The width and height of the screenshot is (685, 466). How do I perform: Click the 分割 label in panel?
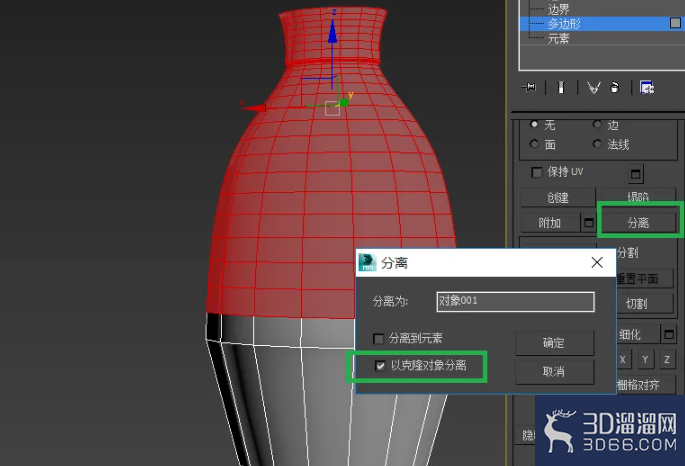(628, 253)
